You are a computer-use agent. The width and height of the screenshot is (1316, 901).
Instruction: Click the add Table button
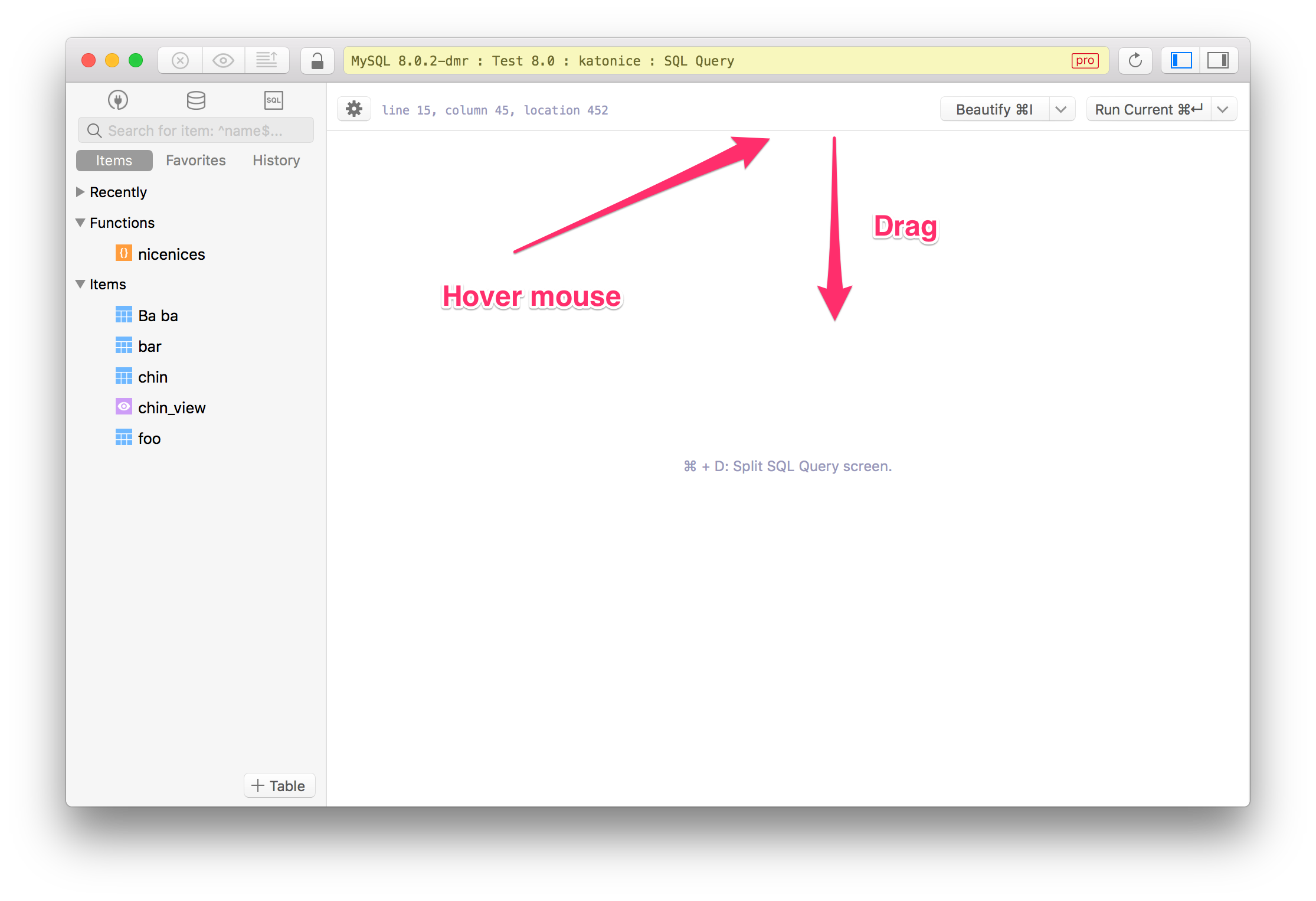279,786
